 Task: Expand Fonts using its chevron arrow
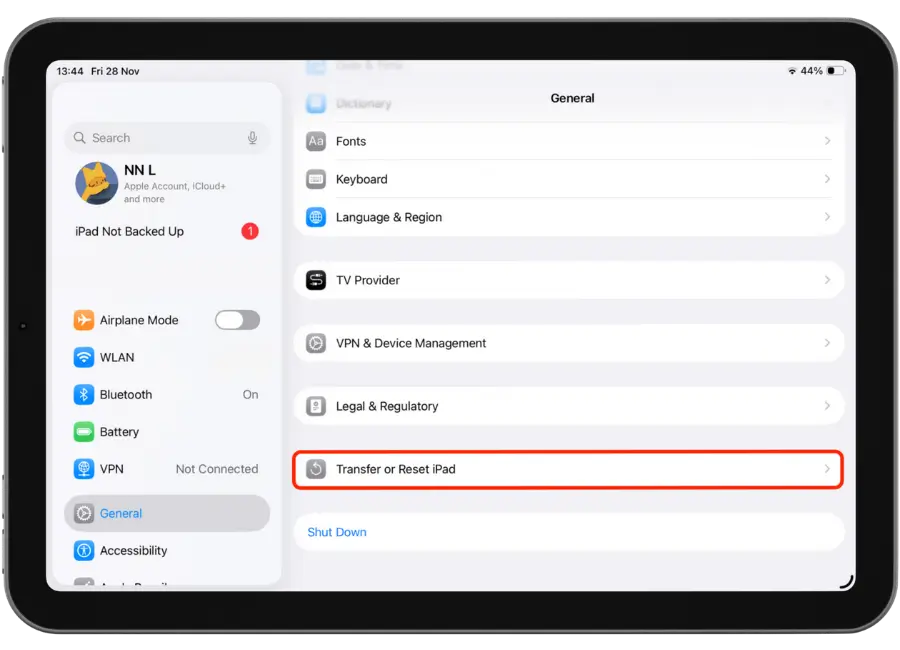[x=827, y=141]
